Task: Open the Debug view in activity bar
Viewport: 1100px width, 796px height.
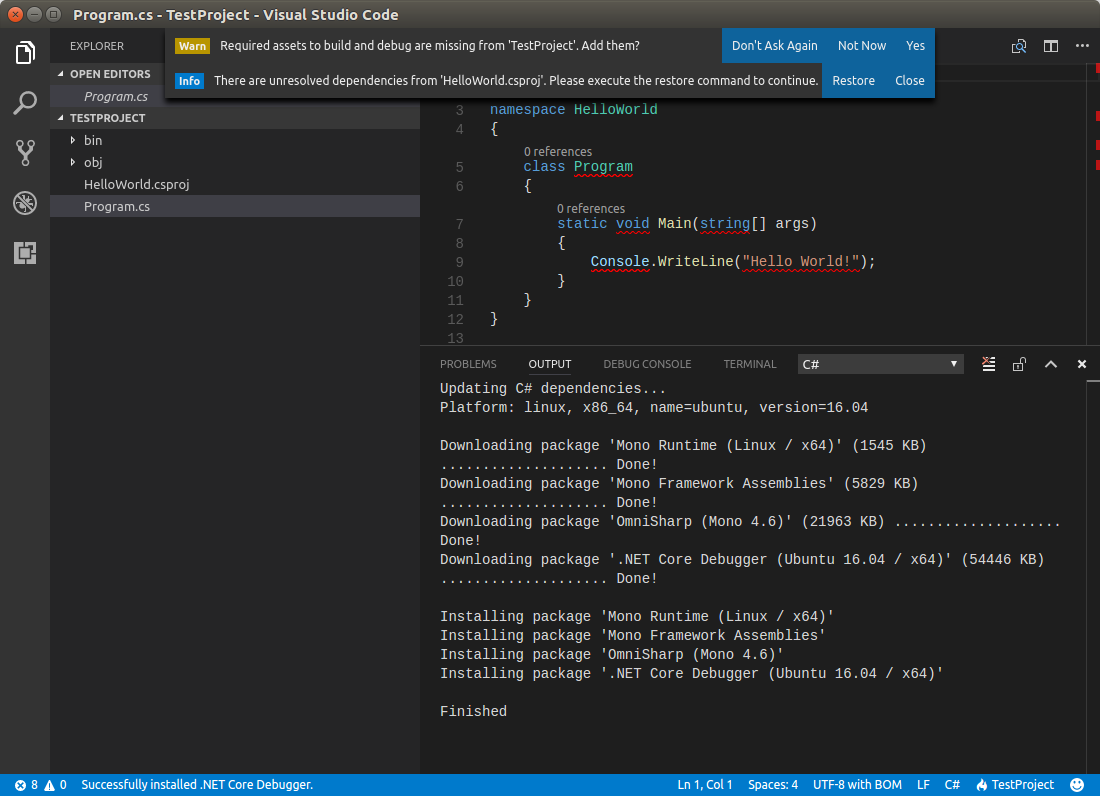Action: [25, 203]
